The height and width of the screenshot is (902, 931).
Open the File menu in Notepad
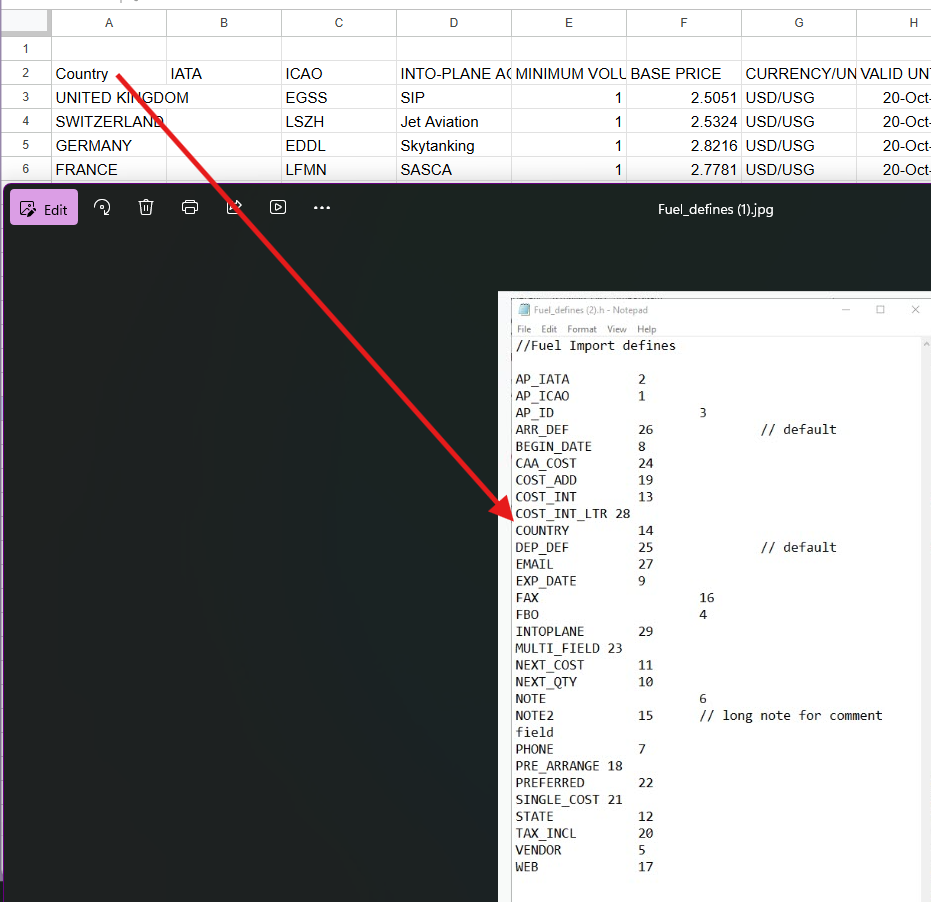click(524, 329)
